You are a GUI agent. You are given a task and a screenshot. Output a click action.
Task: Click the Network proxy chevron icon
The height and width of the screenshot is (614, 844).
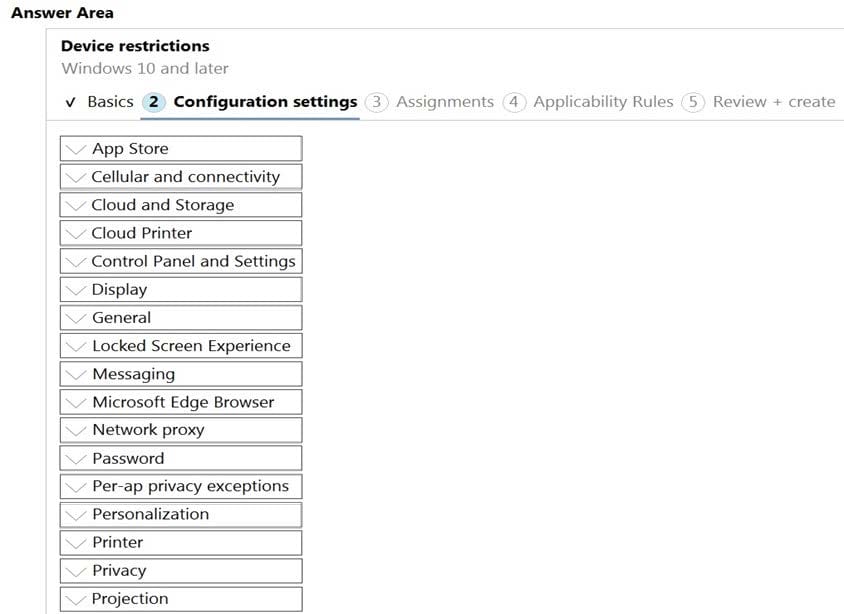(75, 430)
